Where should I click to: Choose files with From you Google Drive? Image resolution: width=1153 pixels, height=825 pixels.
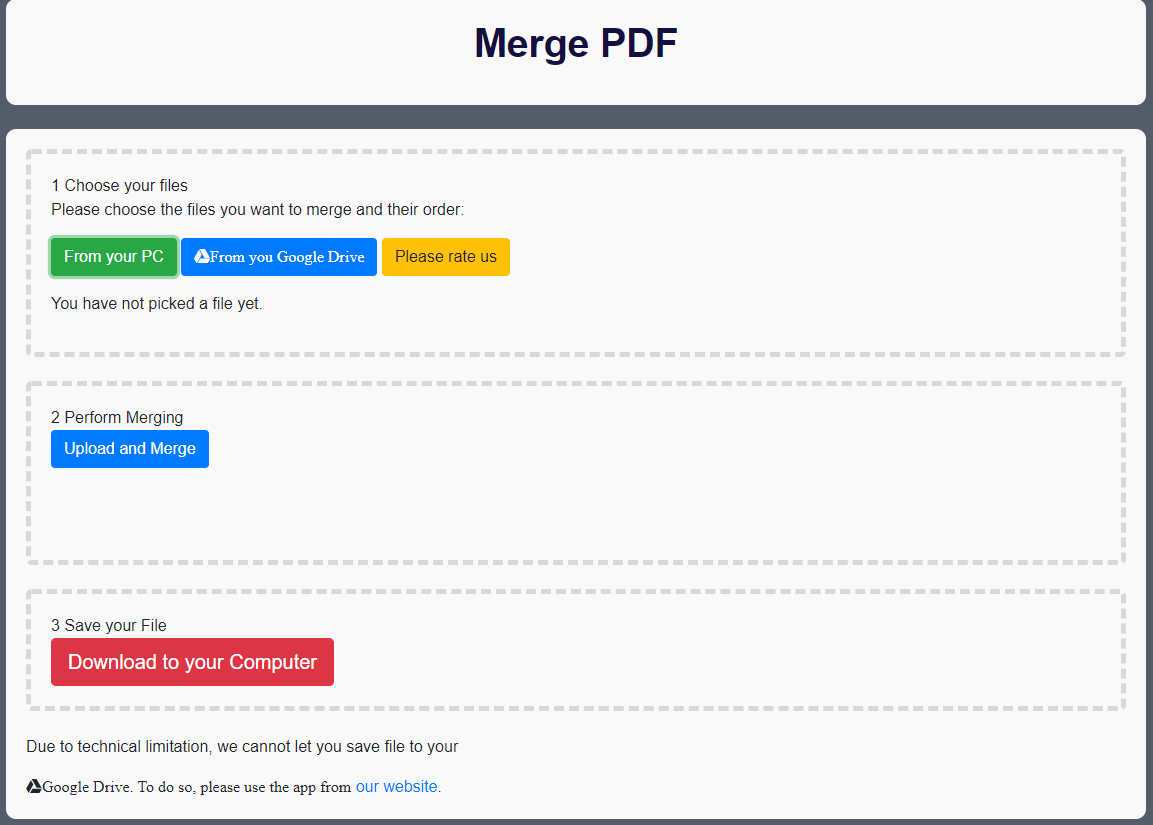point(287,257)
